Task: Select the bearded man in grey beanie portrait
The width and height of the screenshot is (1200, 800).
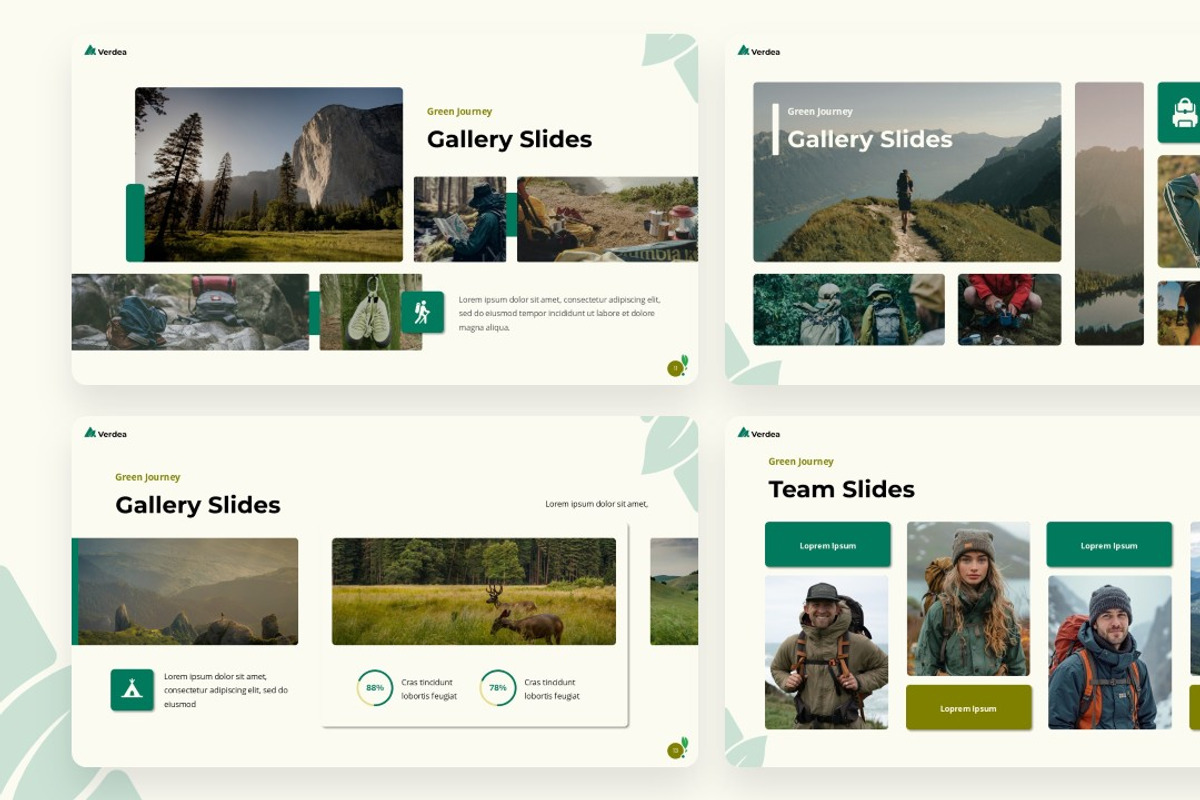Action: [x=1110, y=652]
